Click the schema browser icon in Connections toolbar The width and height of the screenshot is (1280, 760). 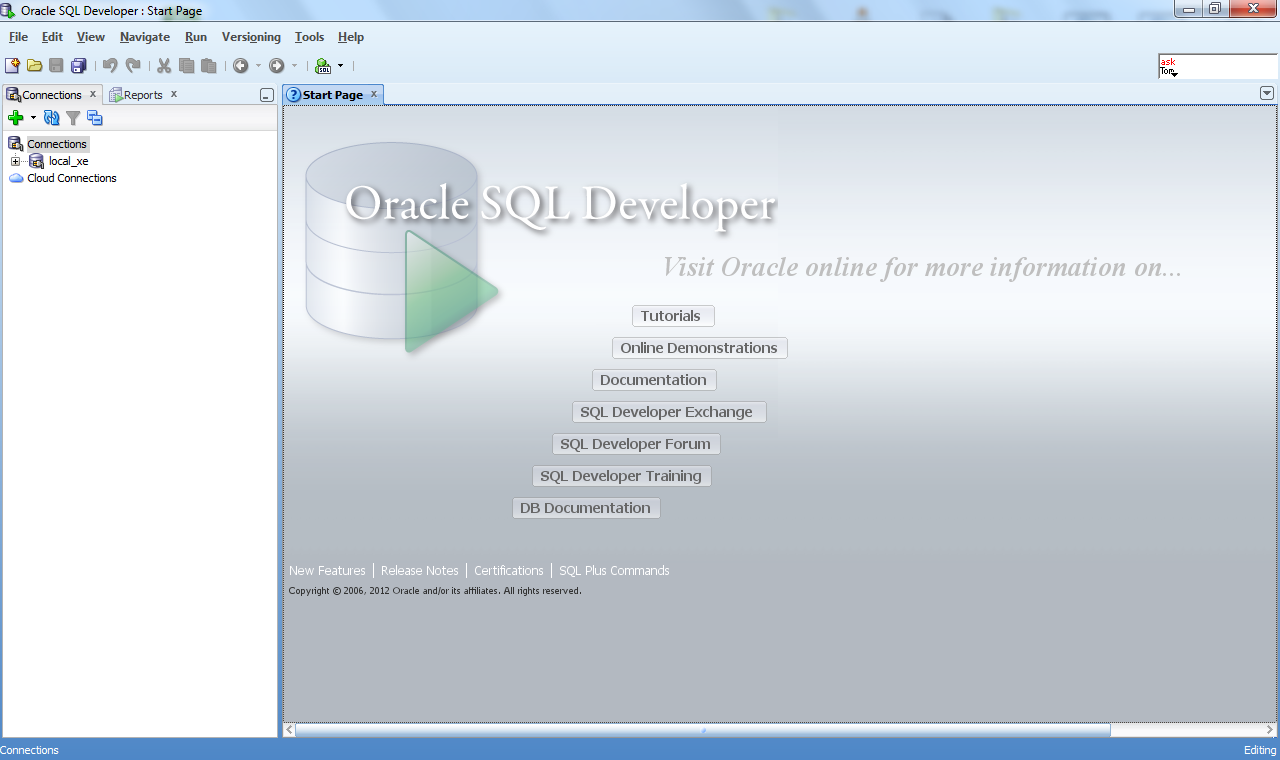(95, 118)
